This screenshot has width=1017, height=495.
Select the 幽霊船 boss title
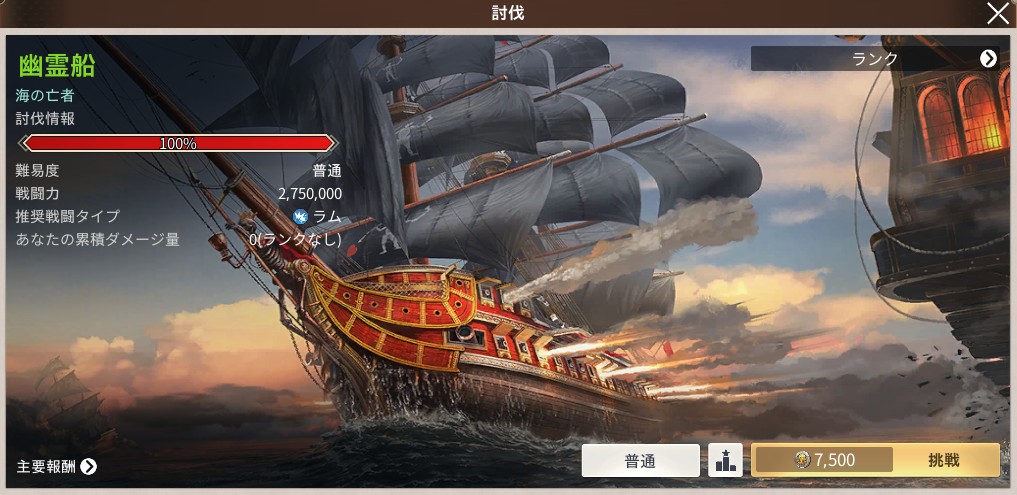point(57,66)
